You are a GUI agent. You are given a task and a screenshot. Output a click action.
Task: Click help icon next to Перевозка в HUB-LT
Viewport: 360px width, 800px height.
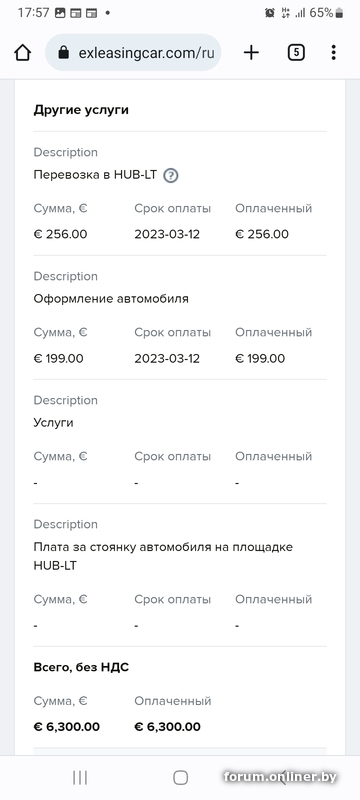[171, 176]
